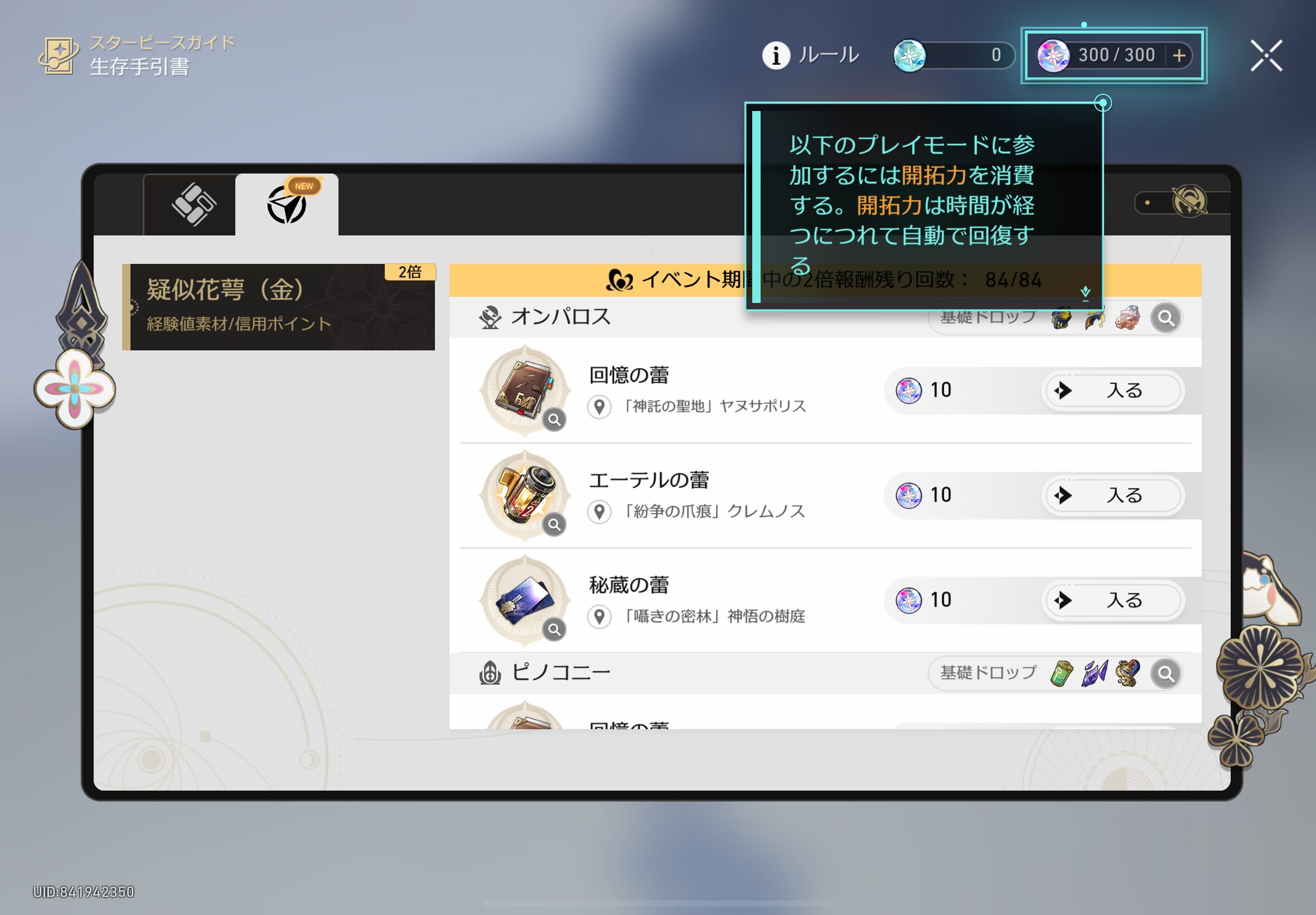Expand the tooltip's down-arrow indicator

click(x=1085, y=292)
